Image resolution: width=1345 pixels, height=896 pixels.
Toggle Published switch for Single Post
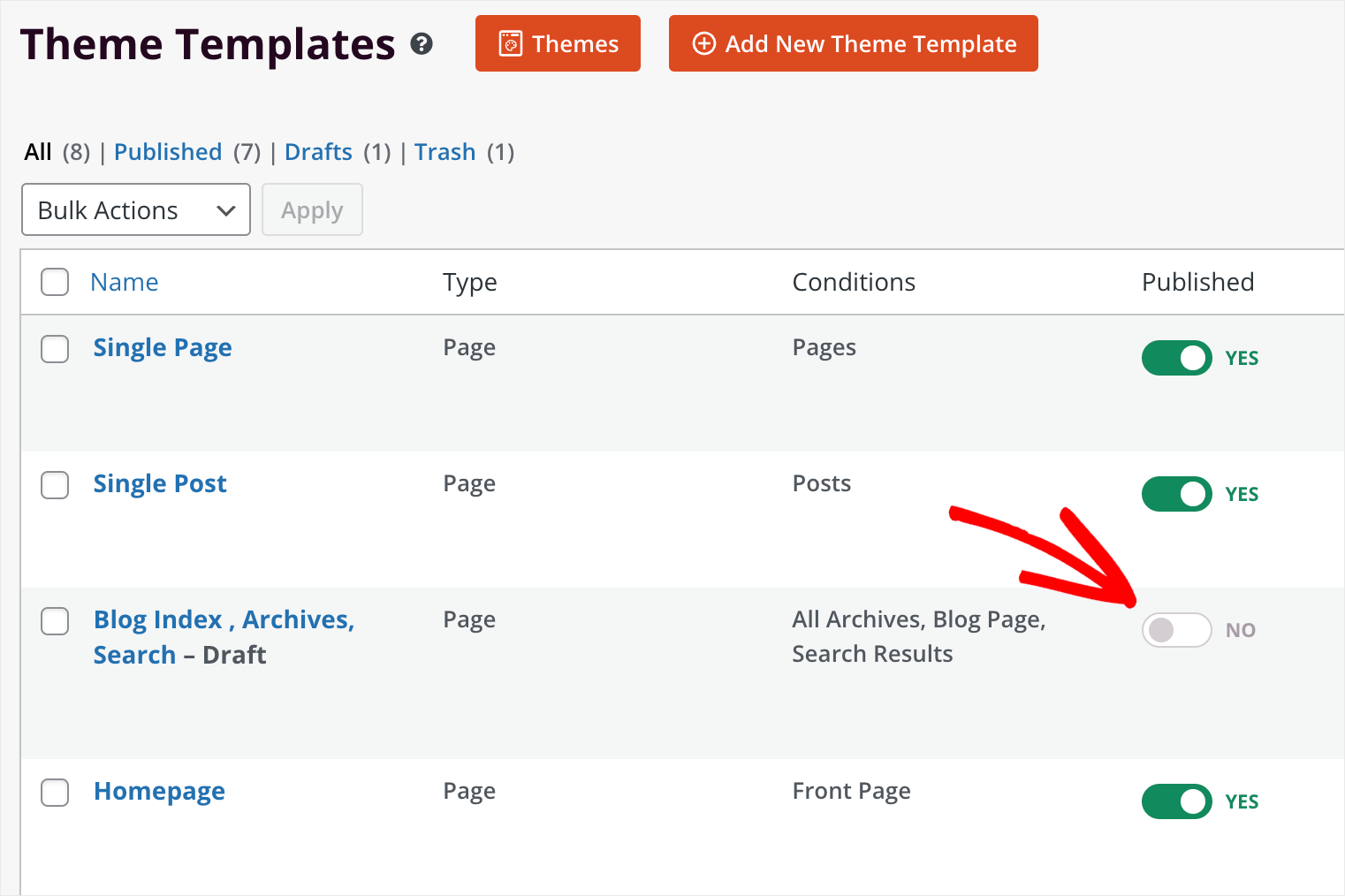(1176, 494)
